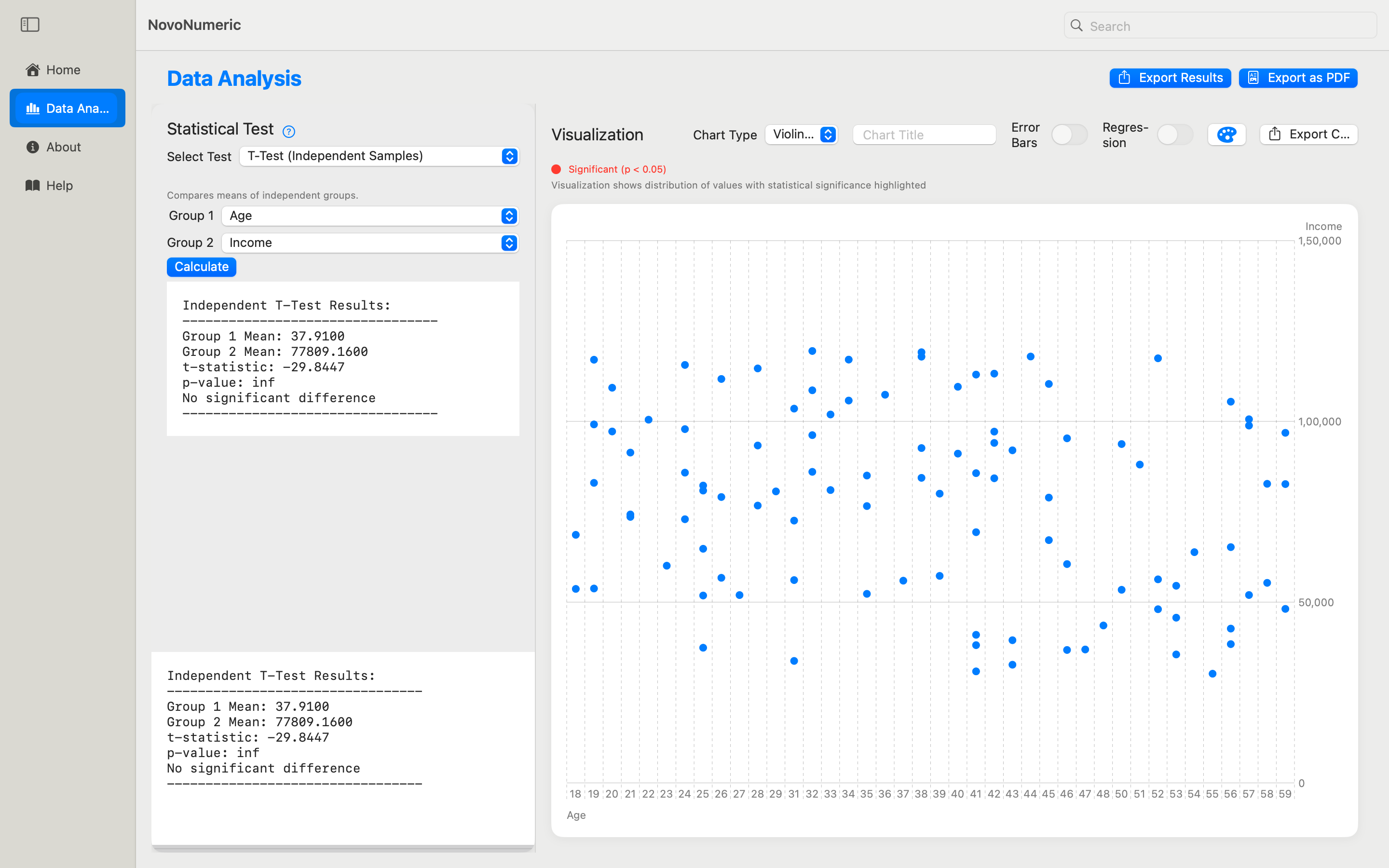Enable the Regression switch
1389x868 pixels.
click(x=1175, y=135)
